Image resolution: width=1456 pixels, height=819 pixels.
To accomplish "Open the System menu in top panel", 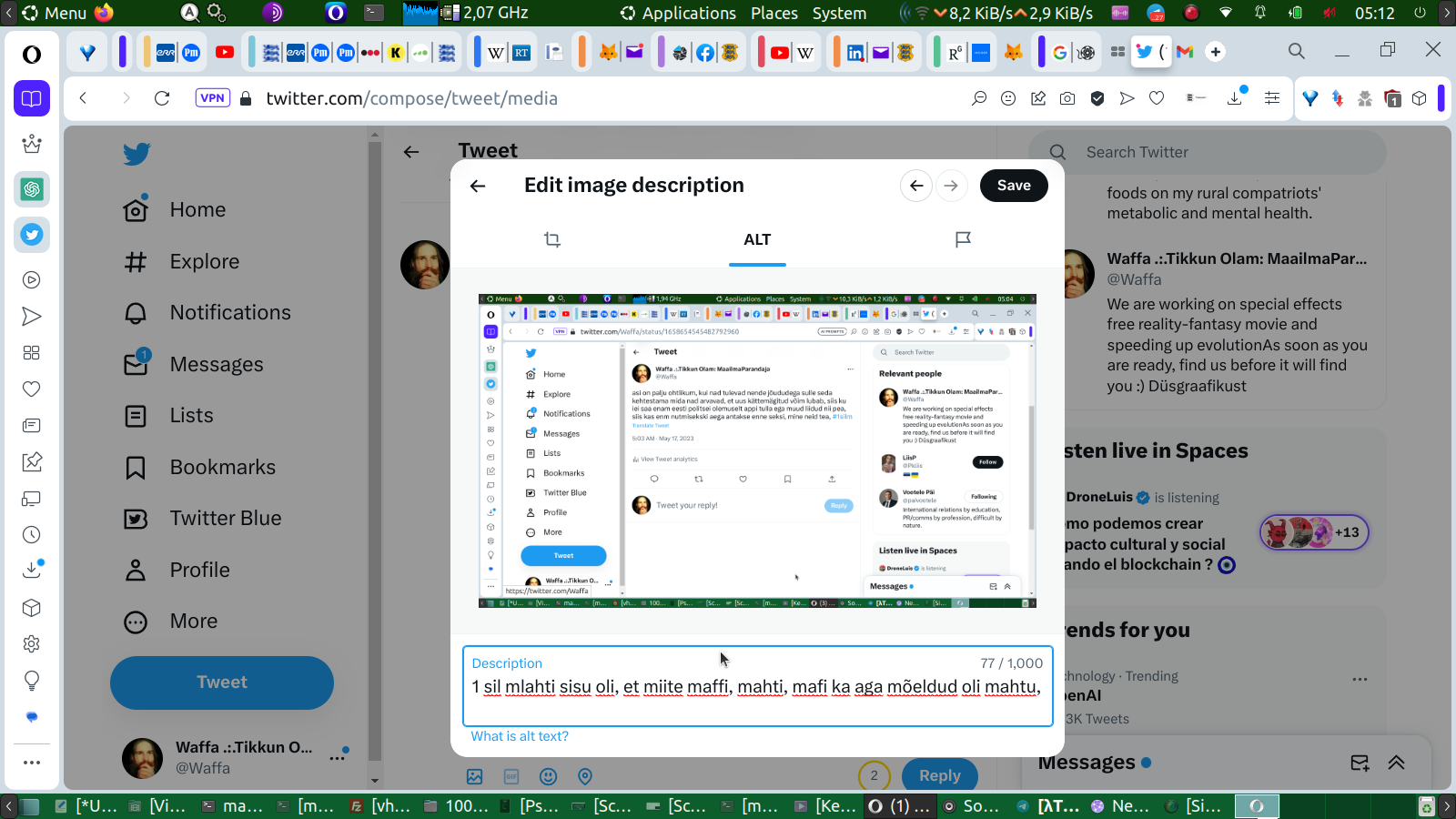I will (839, 13).
